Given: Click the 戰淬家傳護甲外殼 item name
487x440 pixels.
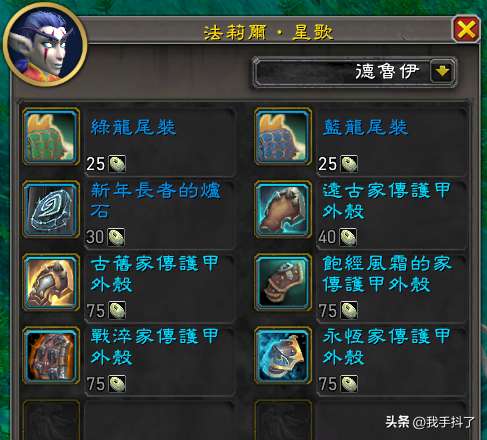Looking at the screenshot, I should (x=155, y=347).
